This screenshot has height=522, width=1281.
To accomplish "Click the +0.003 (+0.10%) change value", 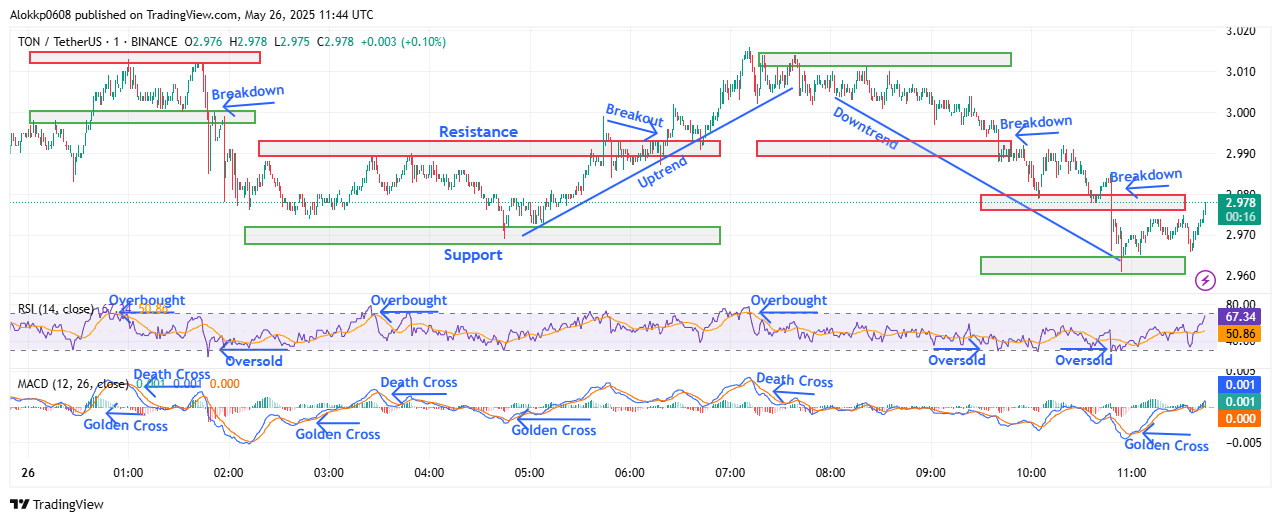I will tap(404, 42).
